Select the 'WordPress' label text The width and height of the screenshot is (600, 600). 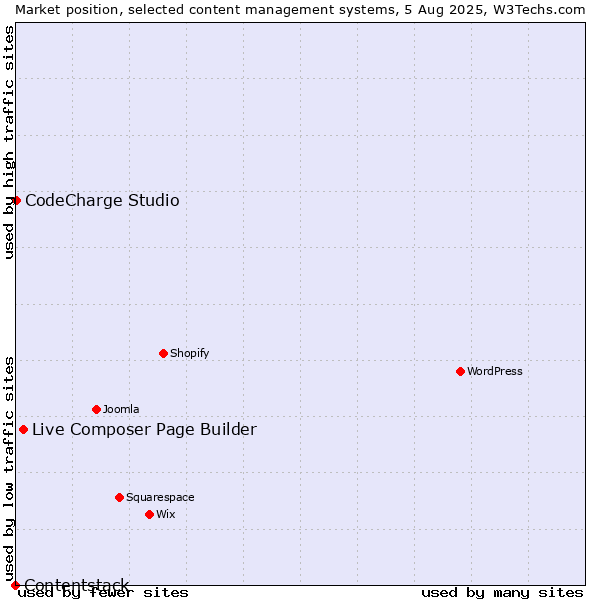click(494, 371)
